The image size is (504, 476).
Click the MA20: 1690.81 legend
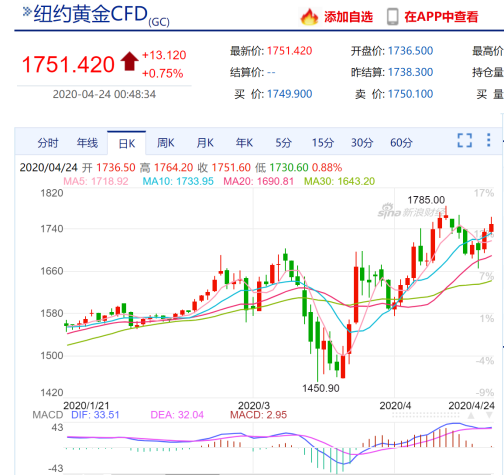pyautogui.click(x=258, y=181)
